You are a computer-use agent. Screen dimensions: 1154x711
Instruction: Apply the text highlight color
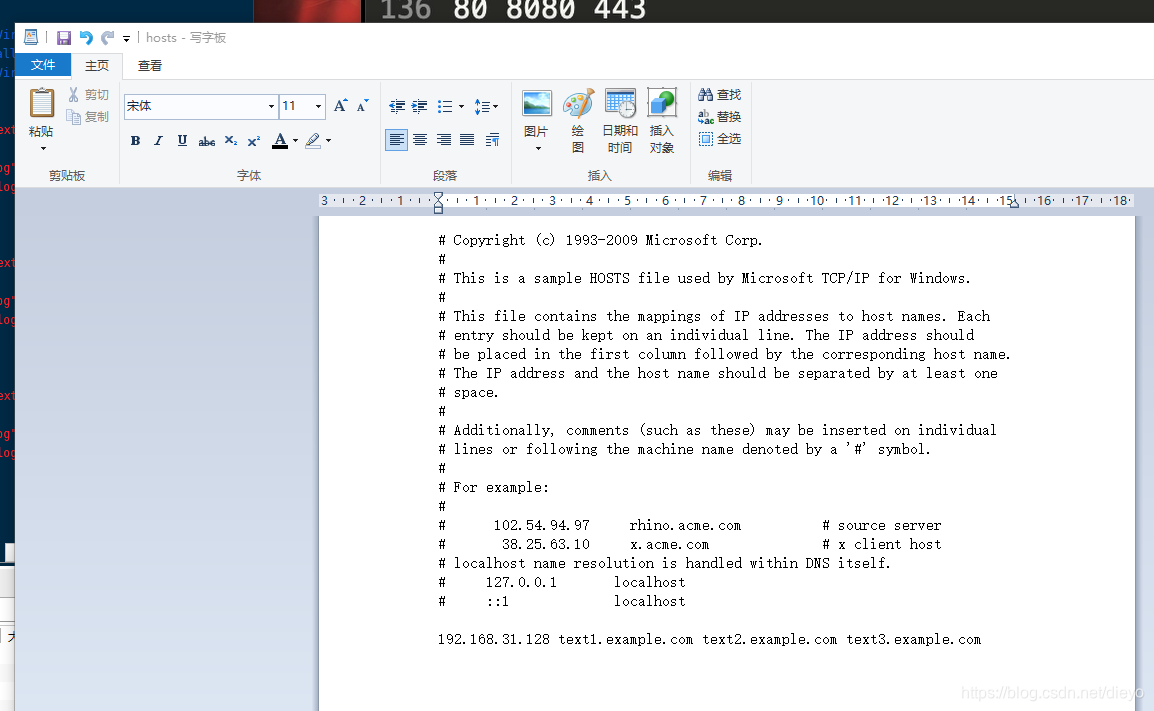(313, 141)
